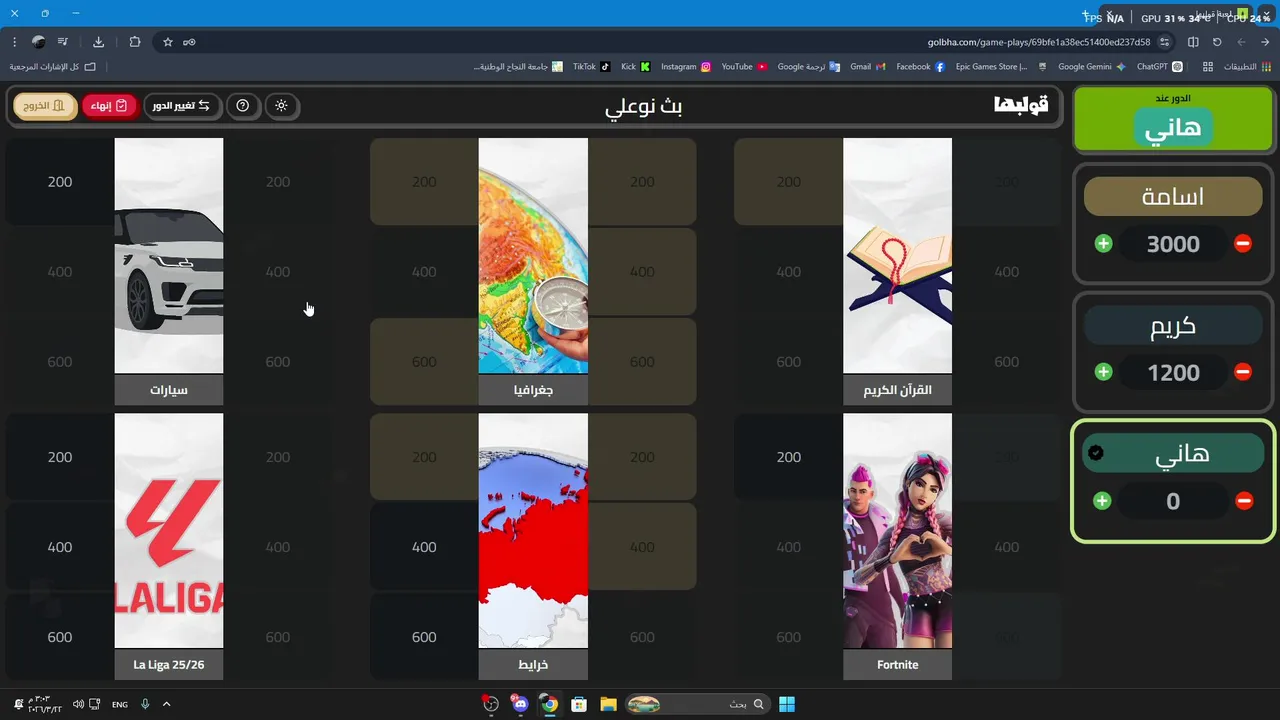Subtract points from اسامة with the red minus
Screen dimensions: 1280x720
click(1243, 244)
